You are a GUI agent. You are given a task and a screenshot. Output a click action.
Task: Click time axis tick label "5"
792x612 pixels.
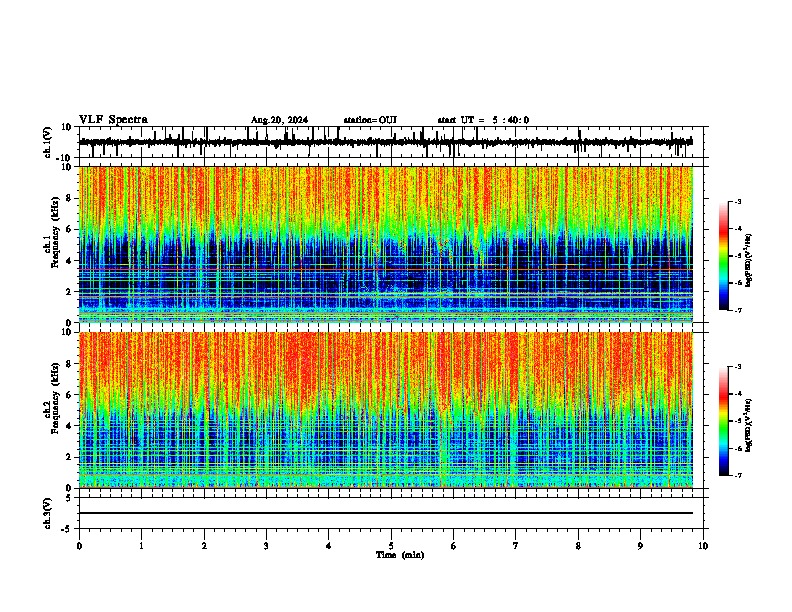click(391, 546)
